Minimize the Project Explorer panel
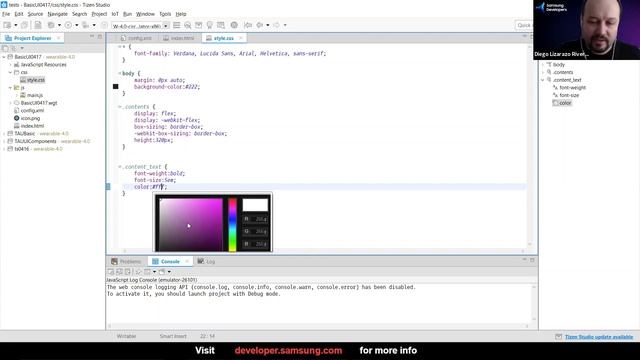Viewport: 640px width, 360px height. click(92, 37)
